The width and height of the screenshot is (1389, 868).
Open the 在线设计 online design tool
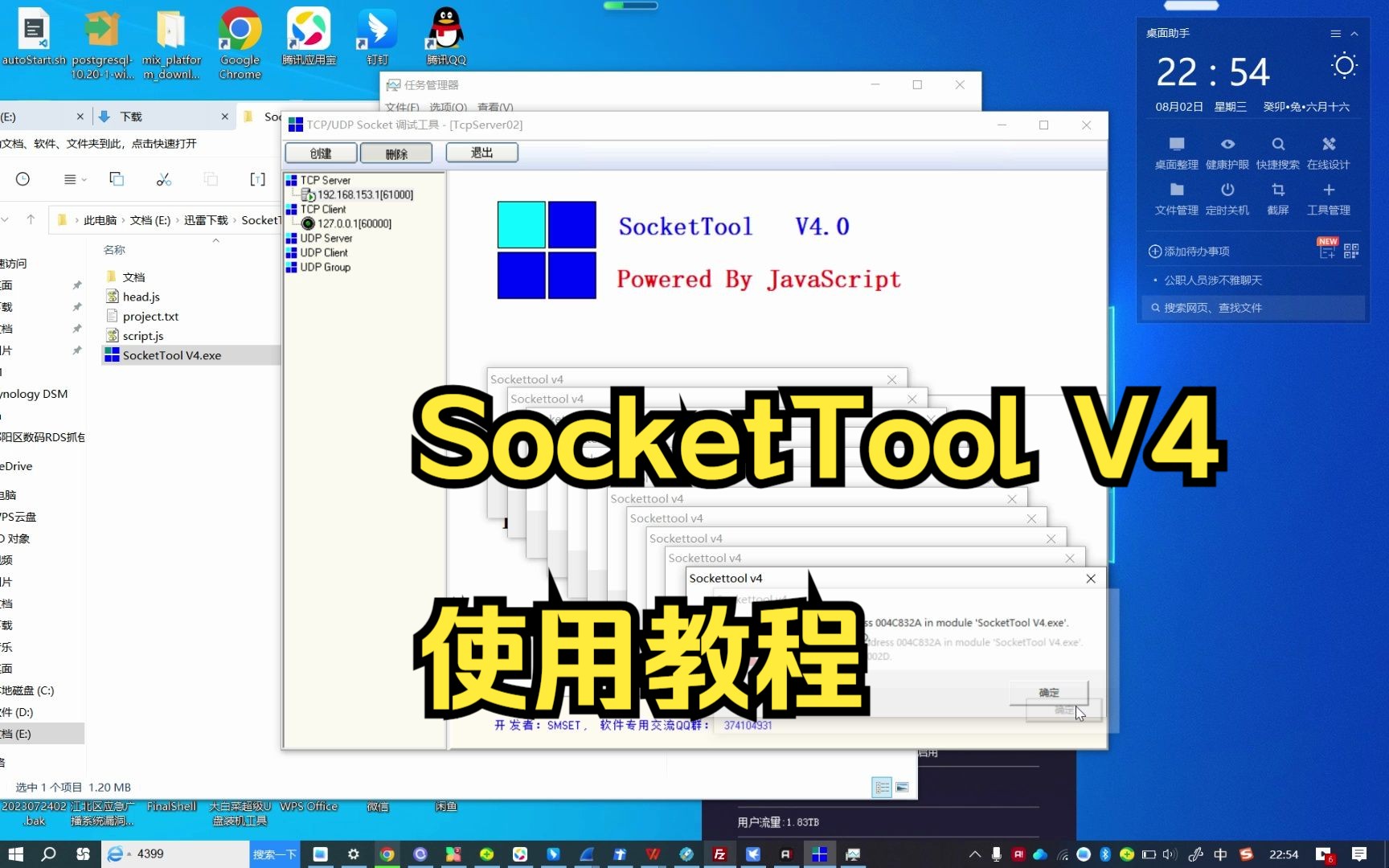[1328, 153]
